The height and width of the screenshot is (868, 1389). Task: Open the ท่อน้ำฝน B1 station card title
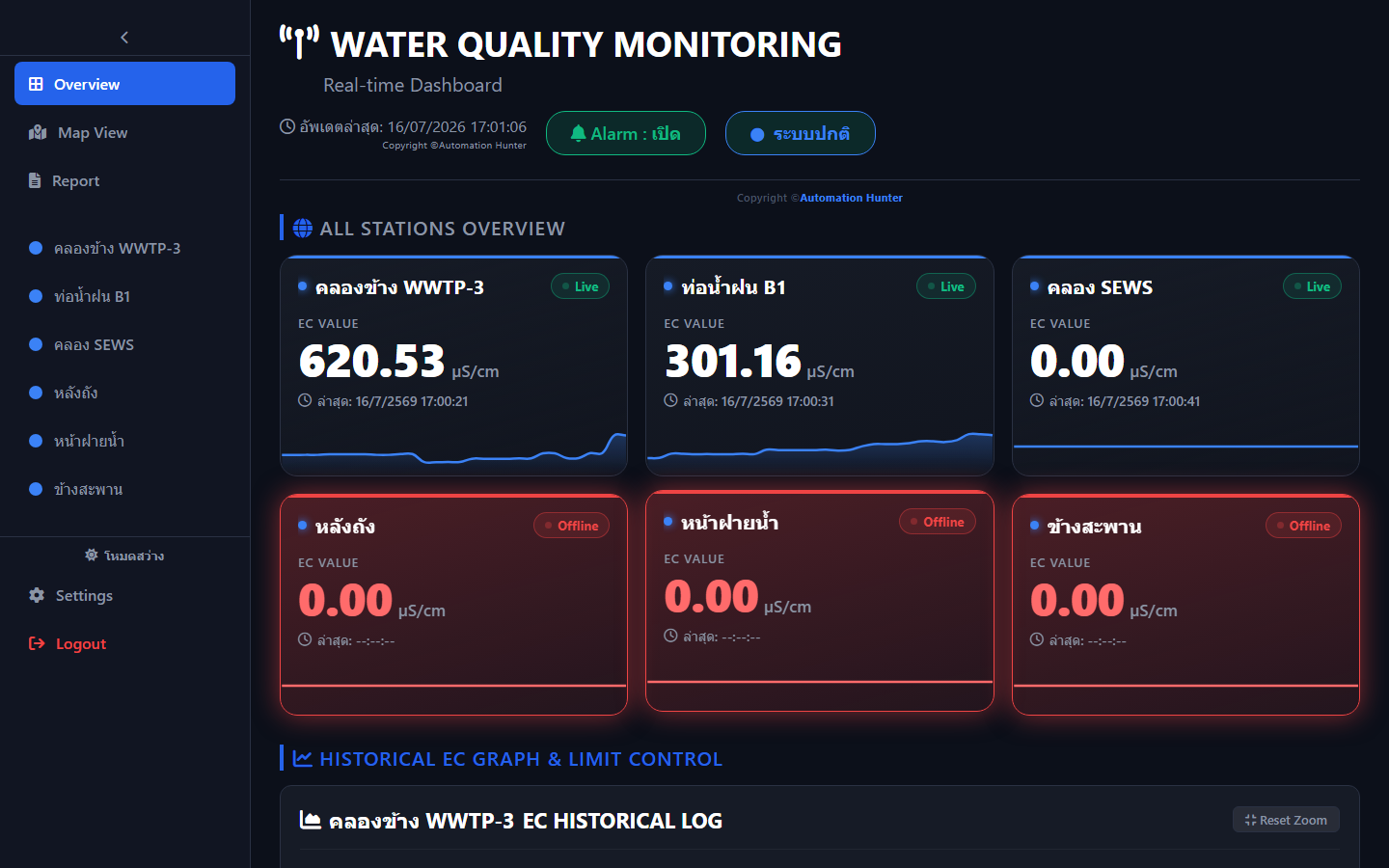click(x=733, y=287)
